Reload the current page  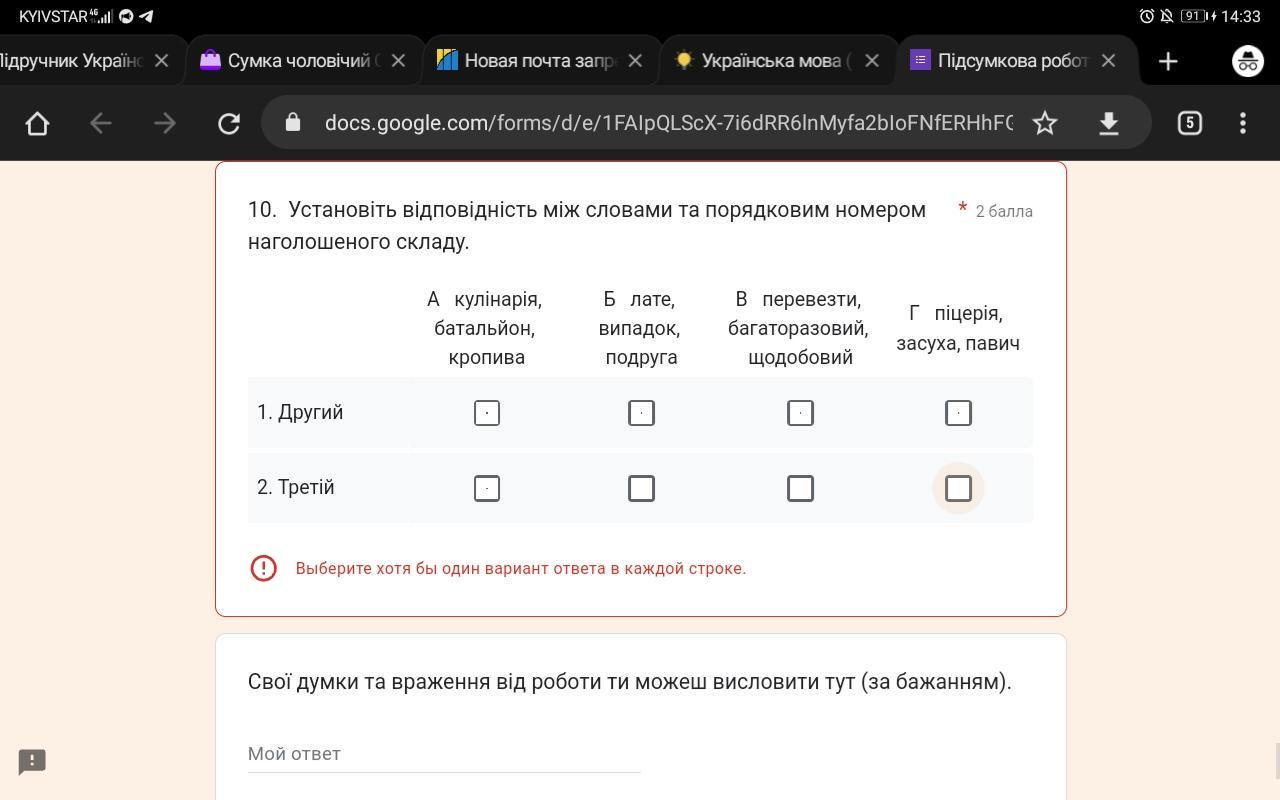tap(229, 123)
